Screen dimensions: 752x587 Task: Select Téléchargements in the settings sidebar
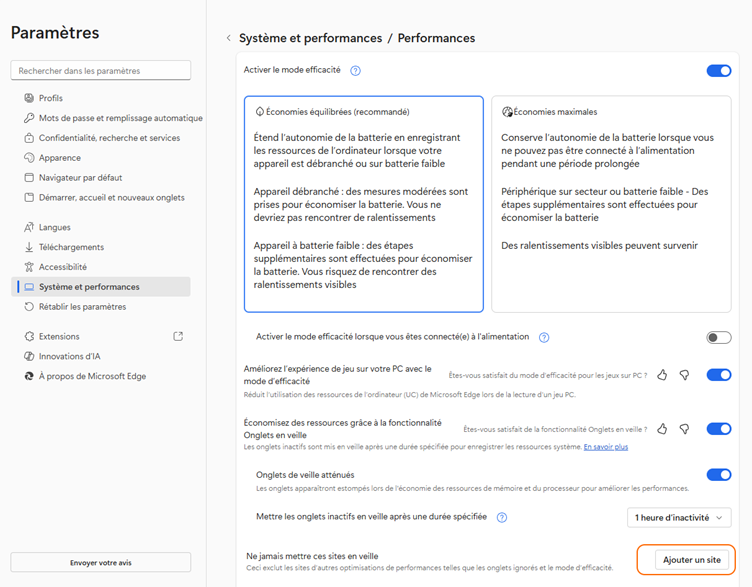(71, 247)
